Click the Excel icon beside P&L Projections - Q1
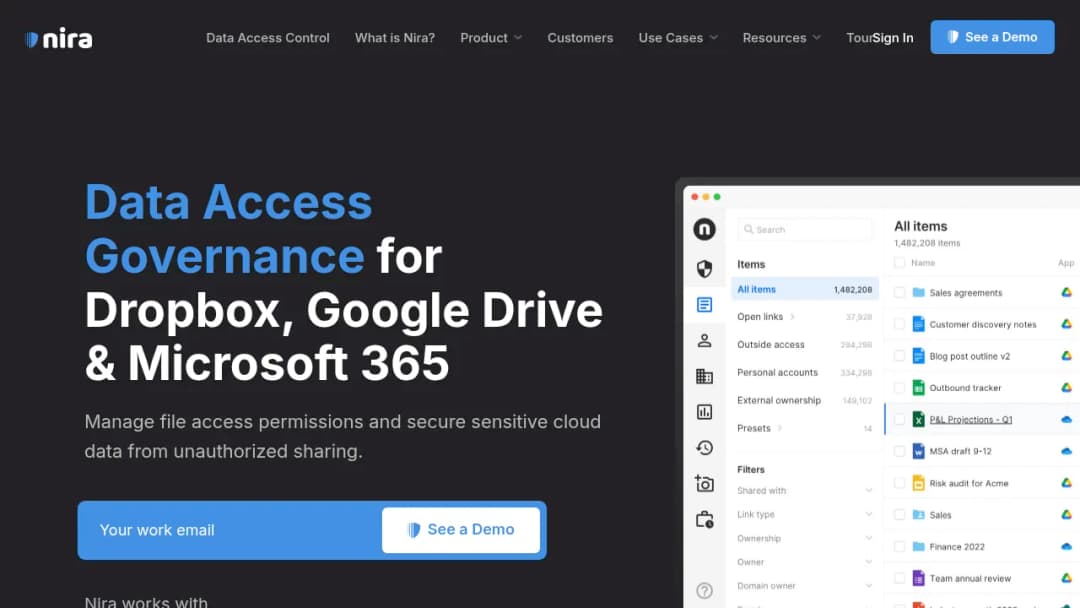Screen dimensions: 1080x608 pyautogui.click(x=918, y=419)
